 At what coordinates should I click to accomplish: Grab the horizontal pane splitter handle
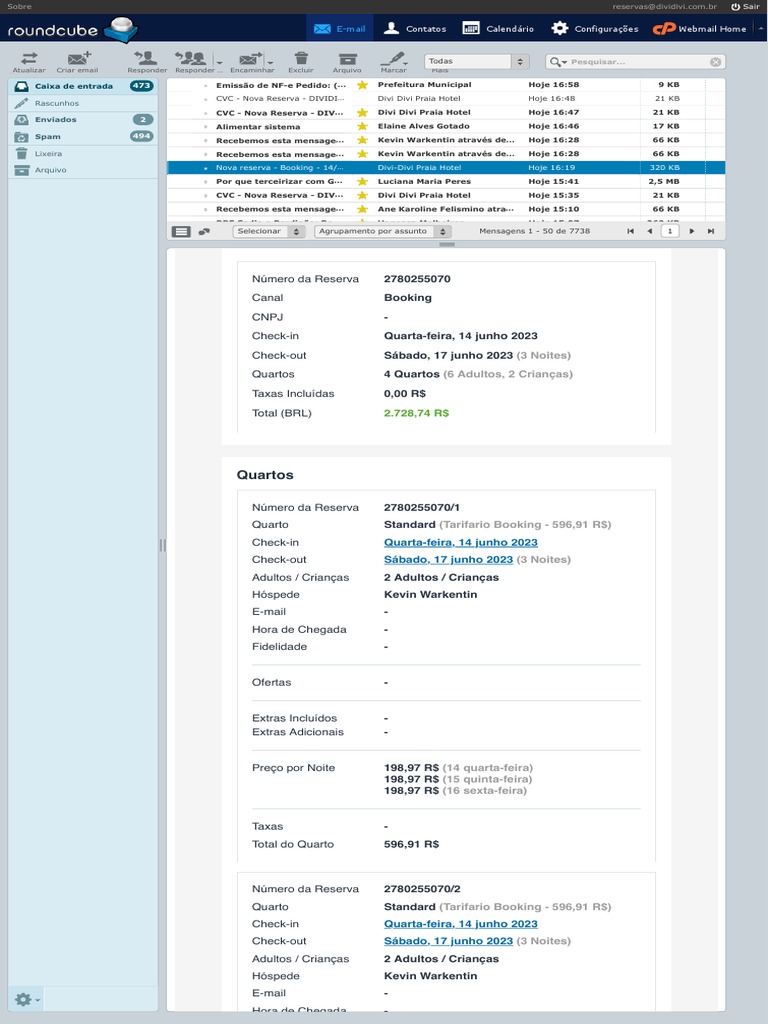(447, 244)
